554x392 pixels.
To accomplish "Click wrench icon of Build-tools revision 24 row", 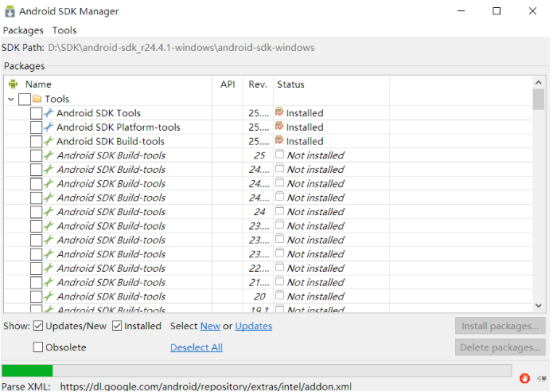I will pyautogui.click(x=48, y=212).
